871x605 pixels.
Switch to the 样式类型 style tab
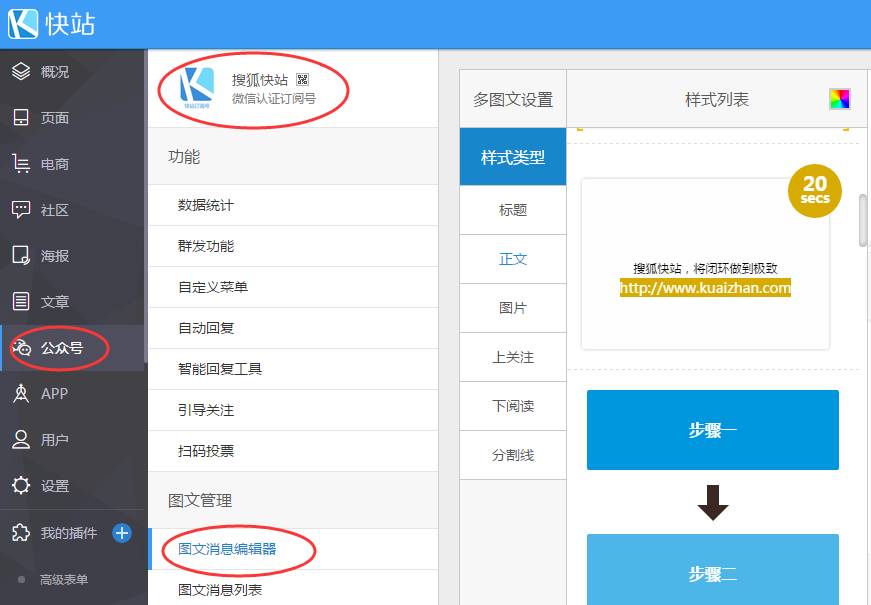pos(512,157)
